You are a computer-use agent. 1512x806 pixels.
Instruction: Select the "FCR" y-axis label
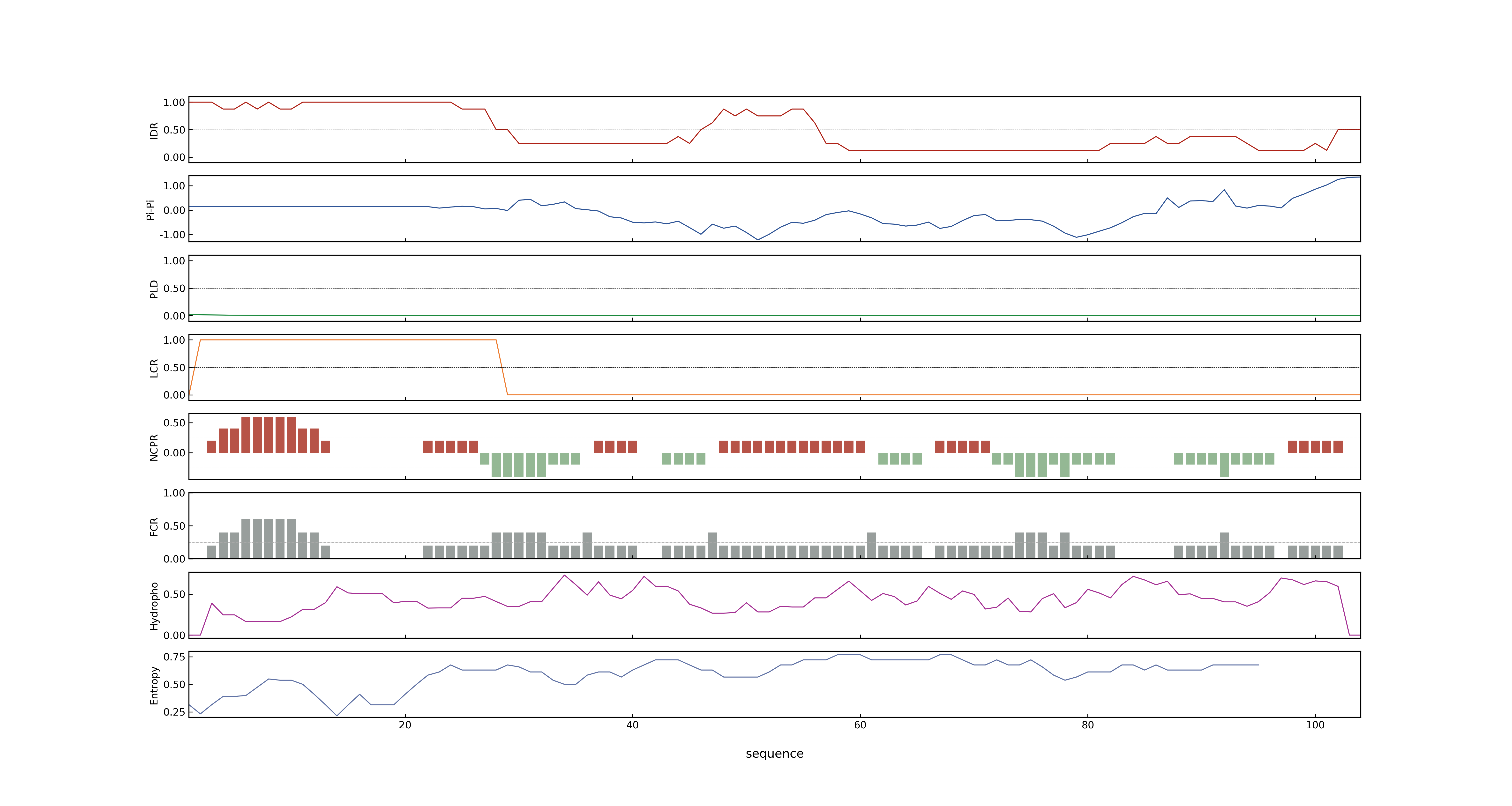154,526
